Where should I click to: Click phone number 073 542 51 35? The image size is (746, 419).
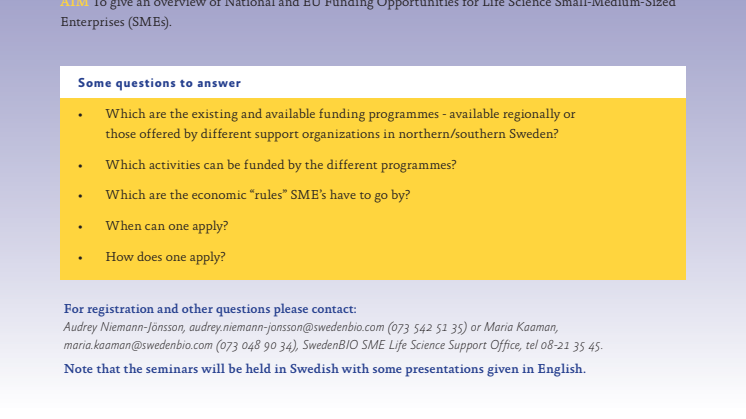(x=427, y=327)
